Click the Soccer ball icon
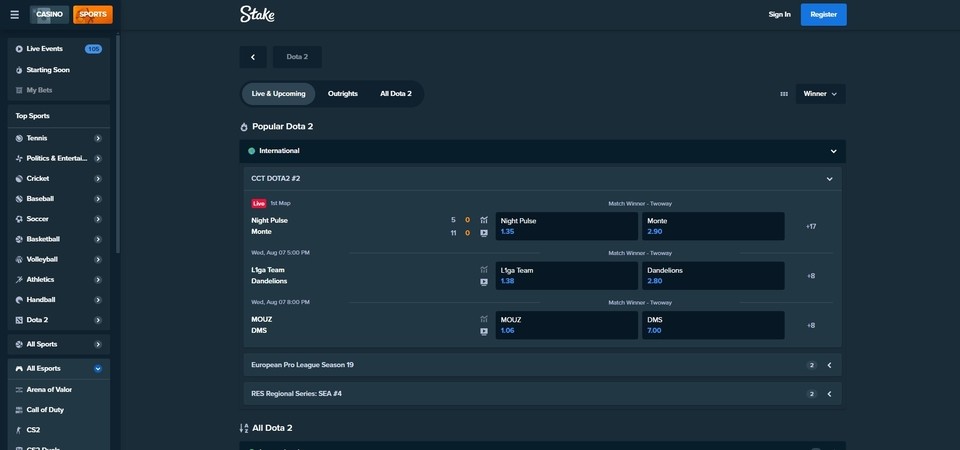960x450 pixels. [x=19, y=219]
